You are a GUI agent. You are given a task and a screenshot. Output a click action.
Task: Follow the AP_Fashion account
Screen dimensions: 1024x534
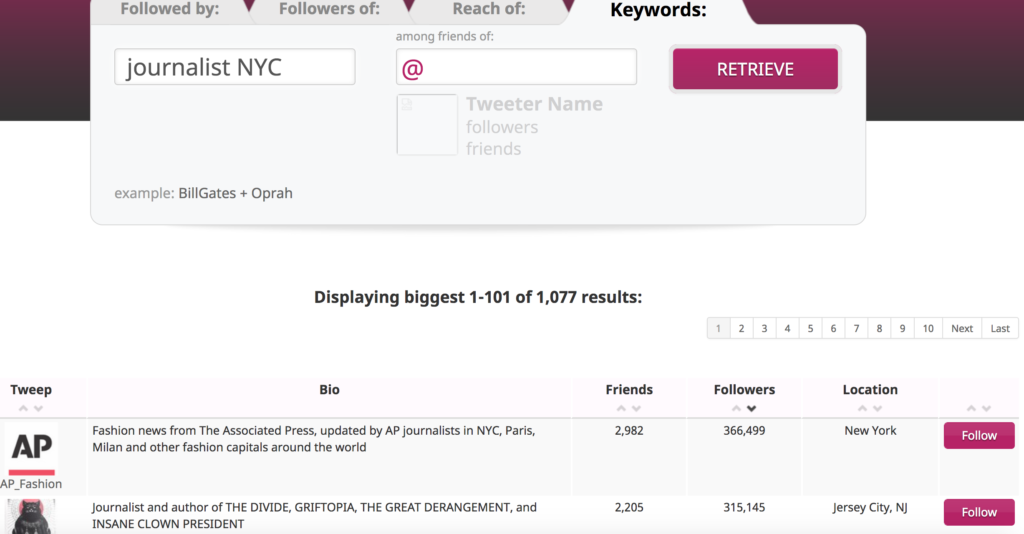979,435
